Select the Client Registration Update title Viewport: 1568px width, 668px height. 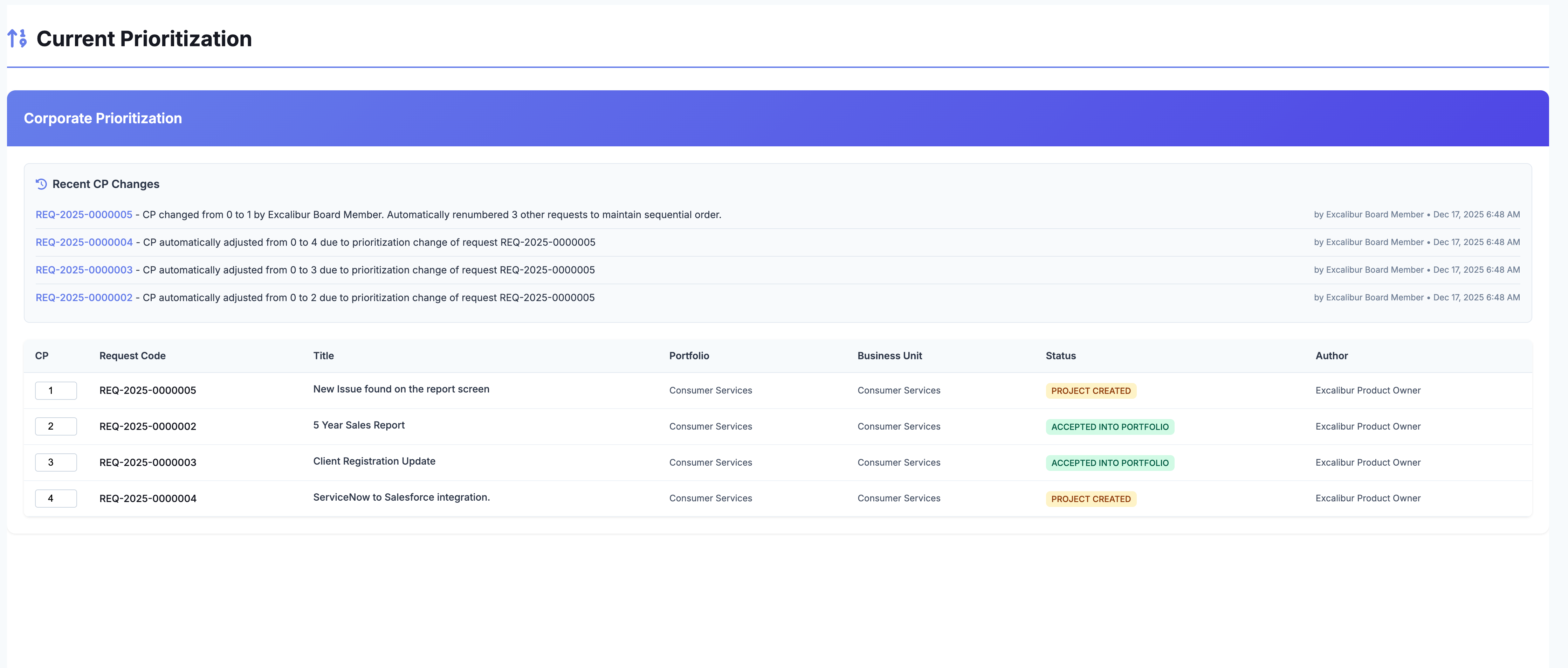click(x=374, y=461)
